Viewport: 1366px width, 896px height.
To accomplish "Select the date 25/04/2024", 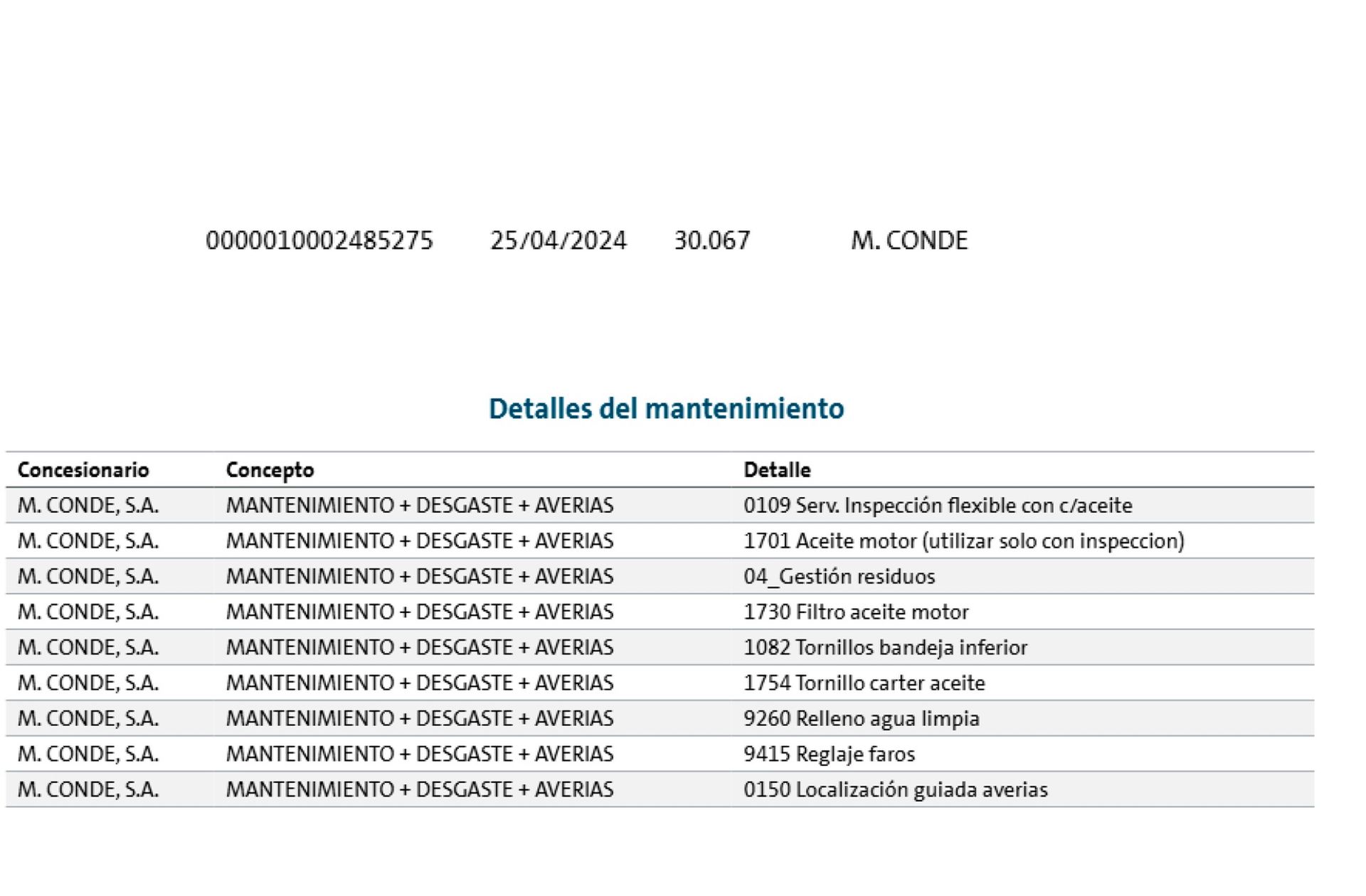I will click(x=558, y=240).
